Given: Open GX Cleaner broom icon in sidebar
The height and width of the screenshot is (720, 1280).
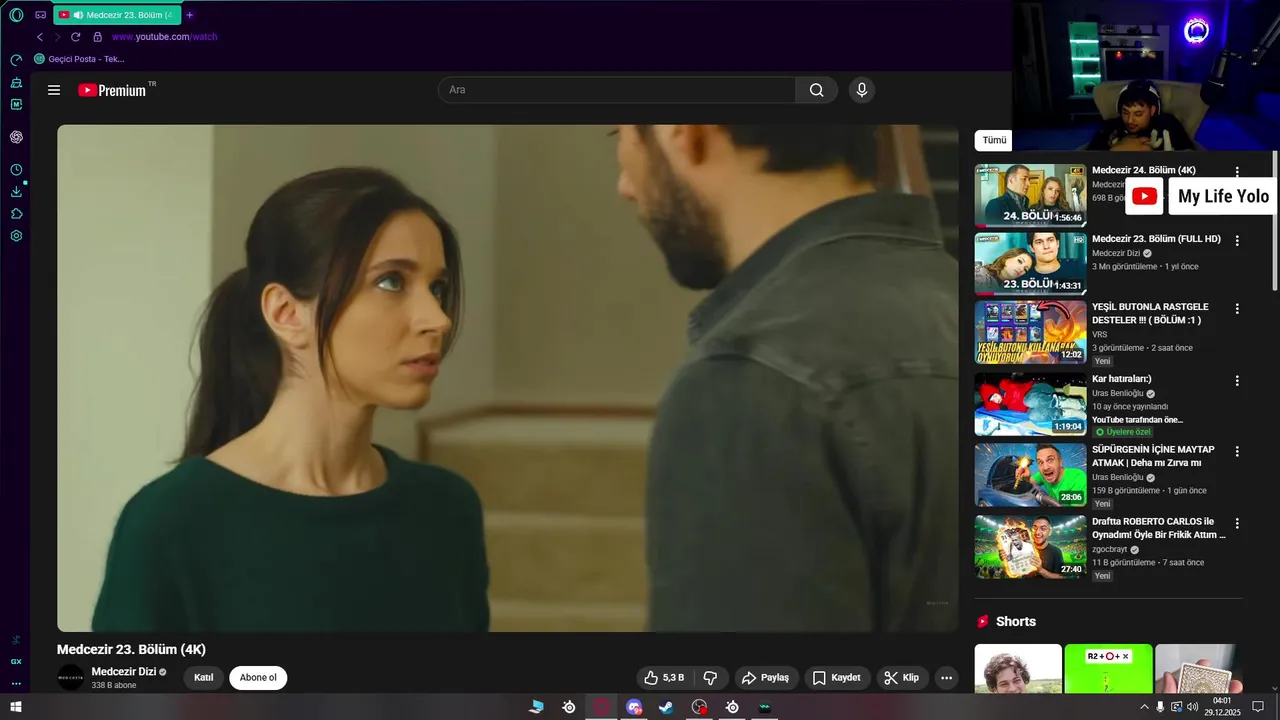Looking at the screenshot, I should [x=16, y=83].
